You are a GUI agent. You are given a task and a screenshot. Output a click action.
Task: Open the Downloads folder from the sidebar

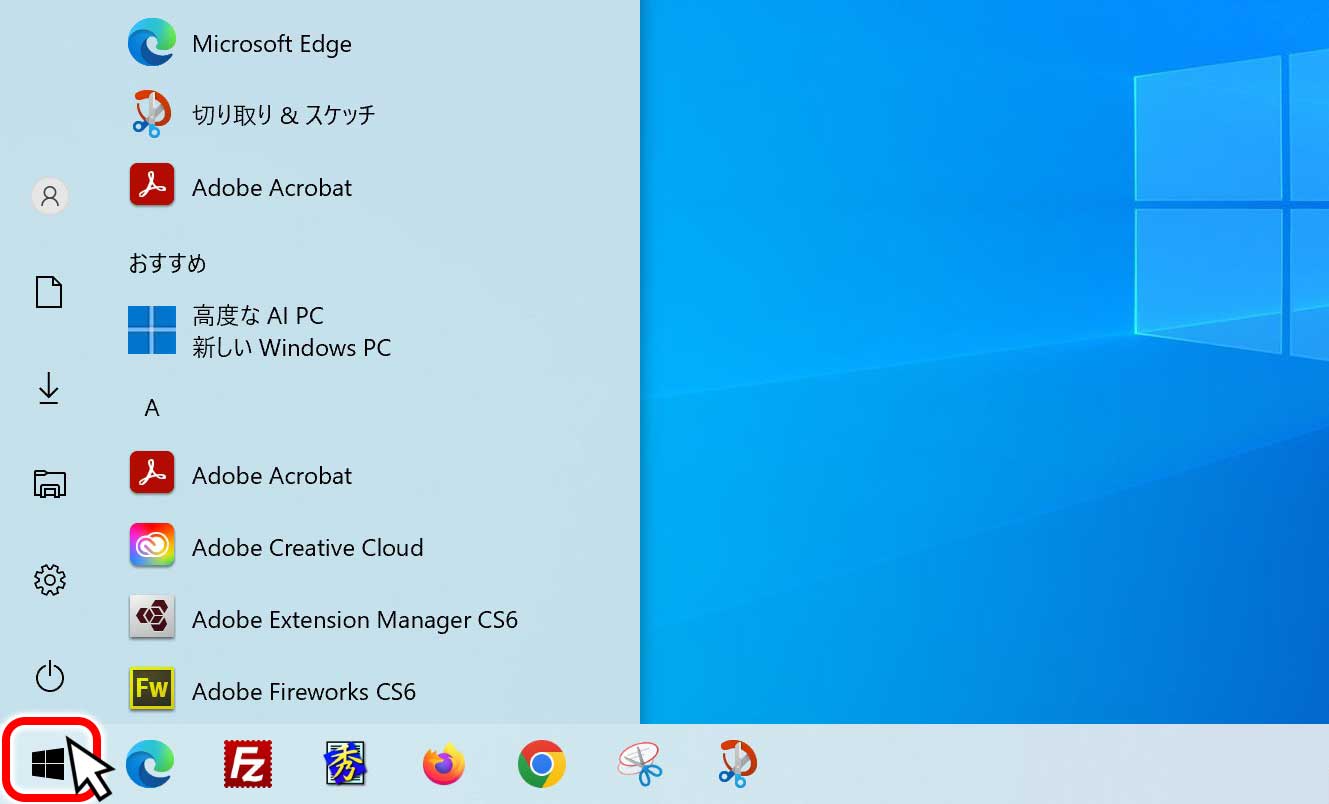[49, 389]
